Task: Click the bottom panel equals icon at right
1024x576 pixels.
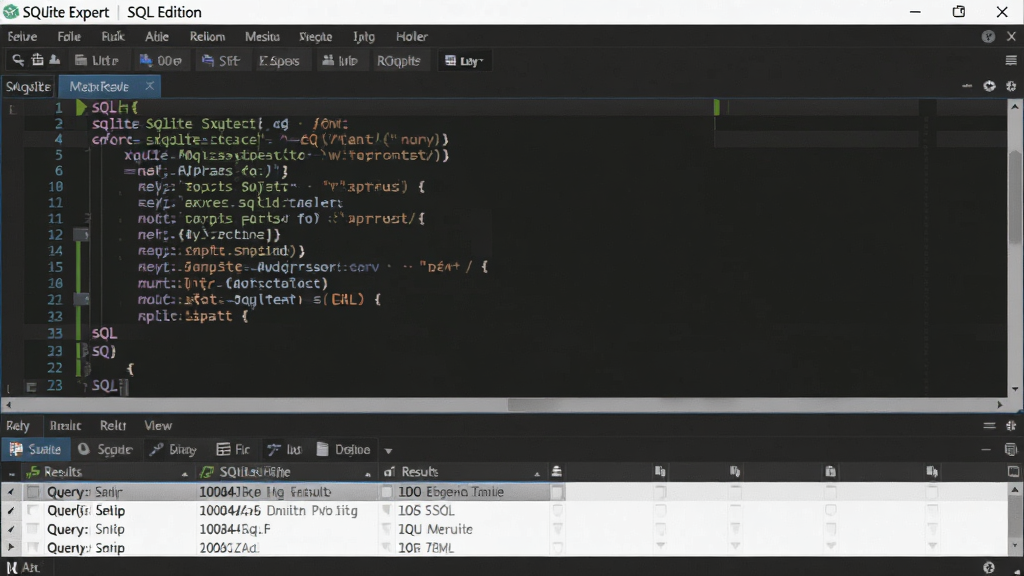Action: pos(989,426)
